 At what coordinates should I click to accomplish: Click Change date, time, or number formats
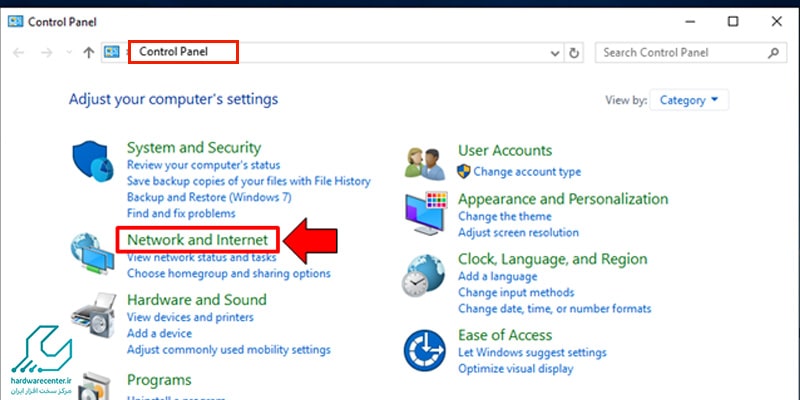(x=555, y=309)
